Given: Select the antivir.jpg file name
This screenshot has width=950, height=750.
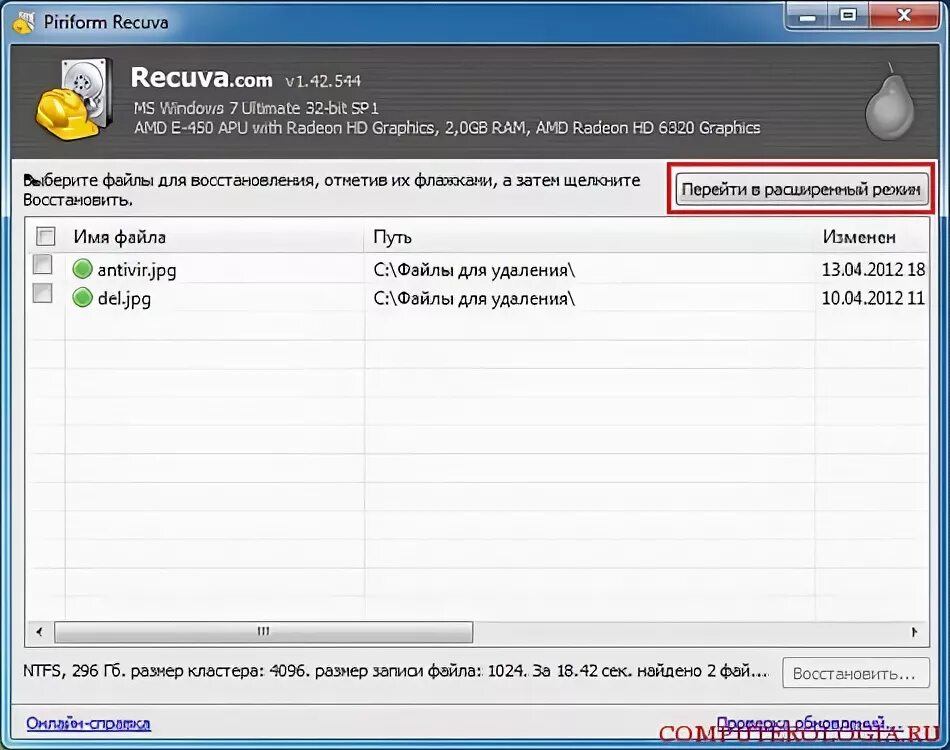Looking at the screenshot, I should pos(137,270).
